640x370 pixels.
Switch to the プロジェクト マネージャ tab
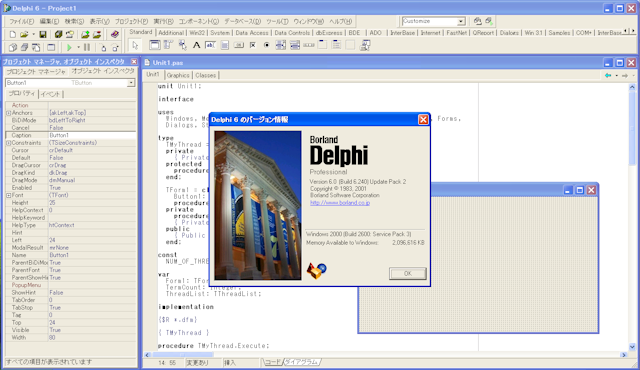(36, 72)
